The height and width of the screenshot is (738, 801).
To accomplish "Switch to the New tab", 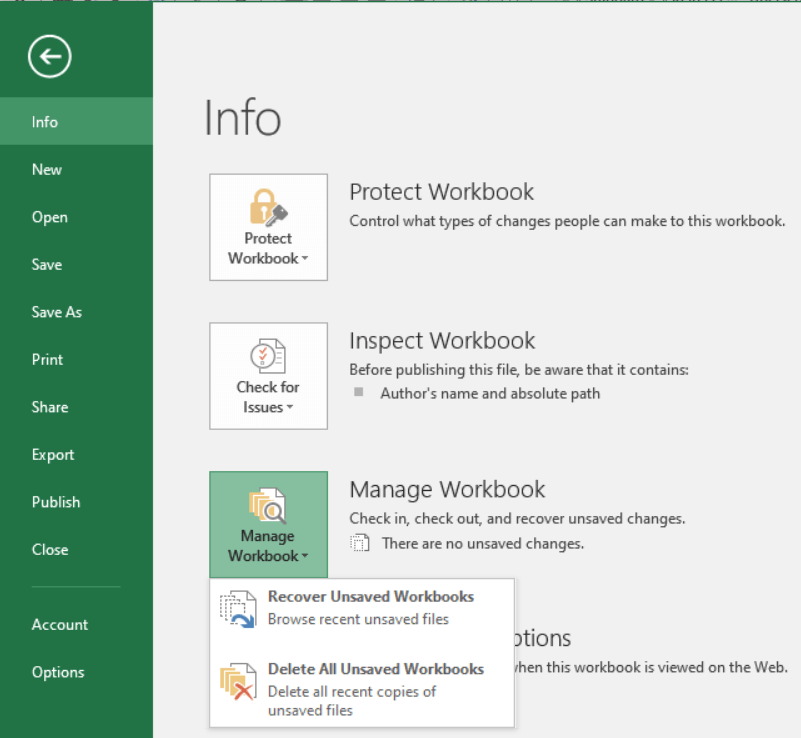I will (x=46, y=169).
